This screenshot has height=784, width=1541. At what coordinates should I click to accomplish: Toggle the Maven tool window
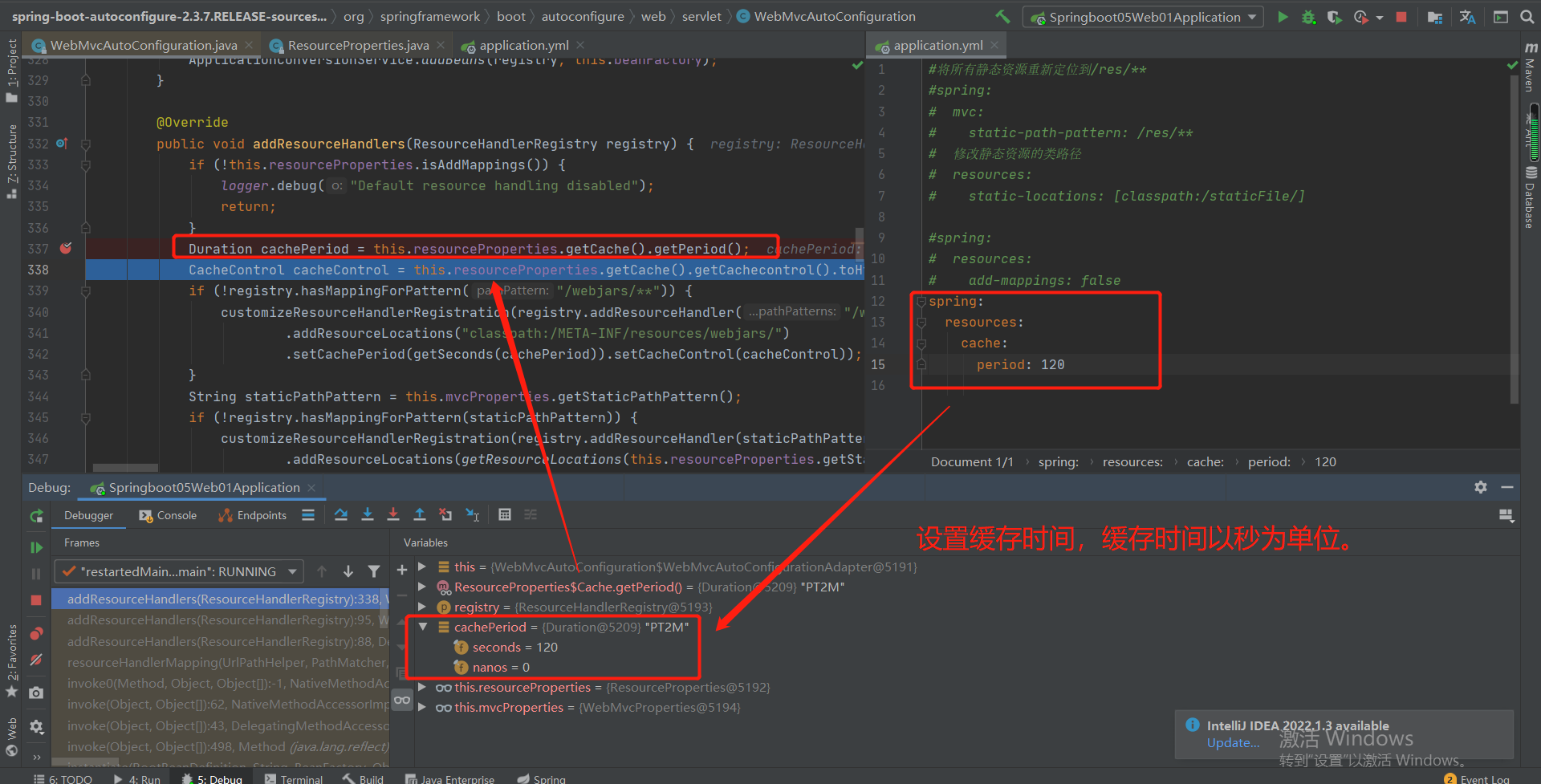tap(1530, 67)
